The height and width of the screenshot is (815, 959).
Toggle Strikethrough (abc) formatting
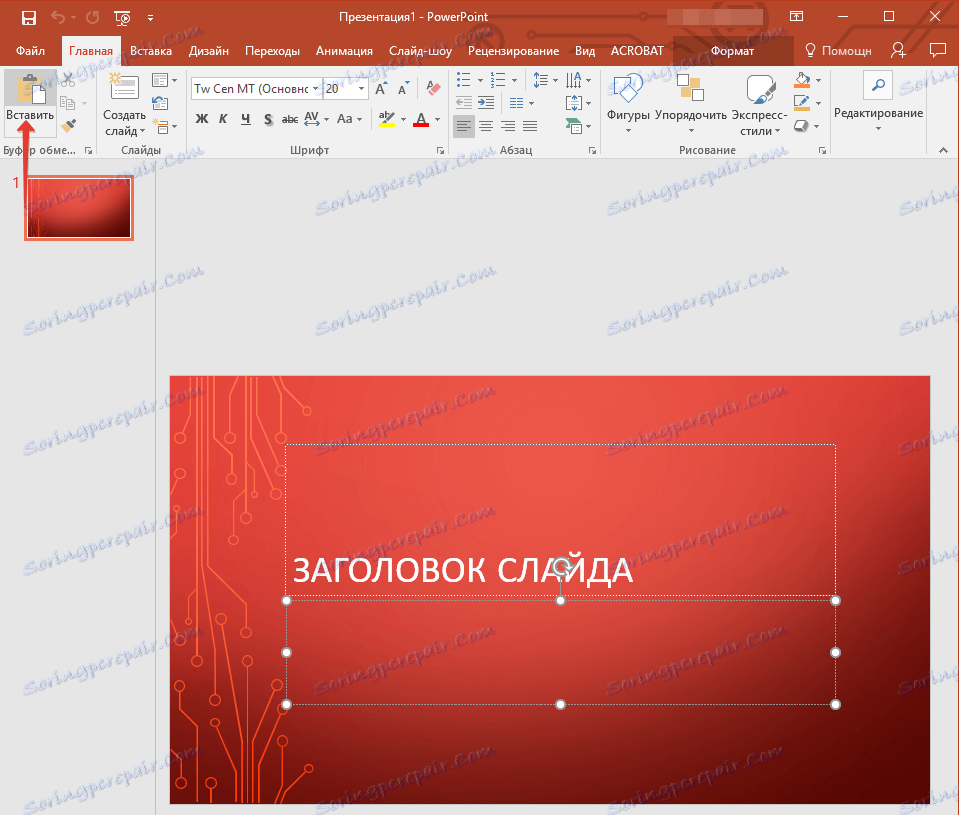tap(290, 119)
